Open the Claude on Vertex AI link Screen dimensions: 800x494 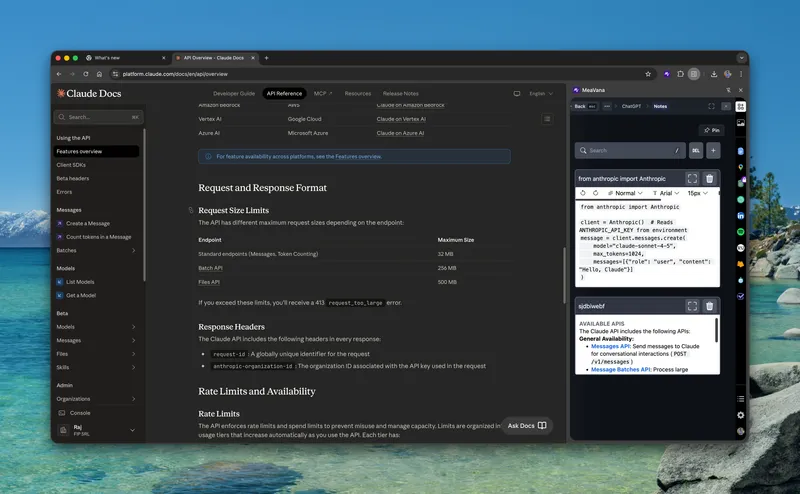[x=401, y=119]
